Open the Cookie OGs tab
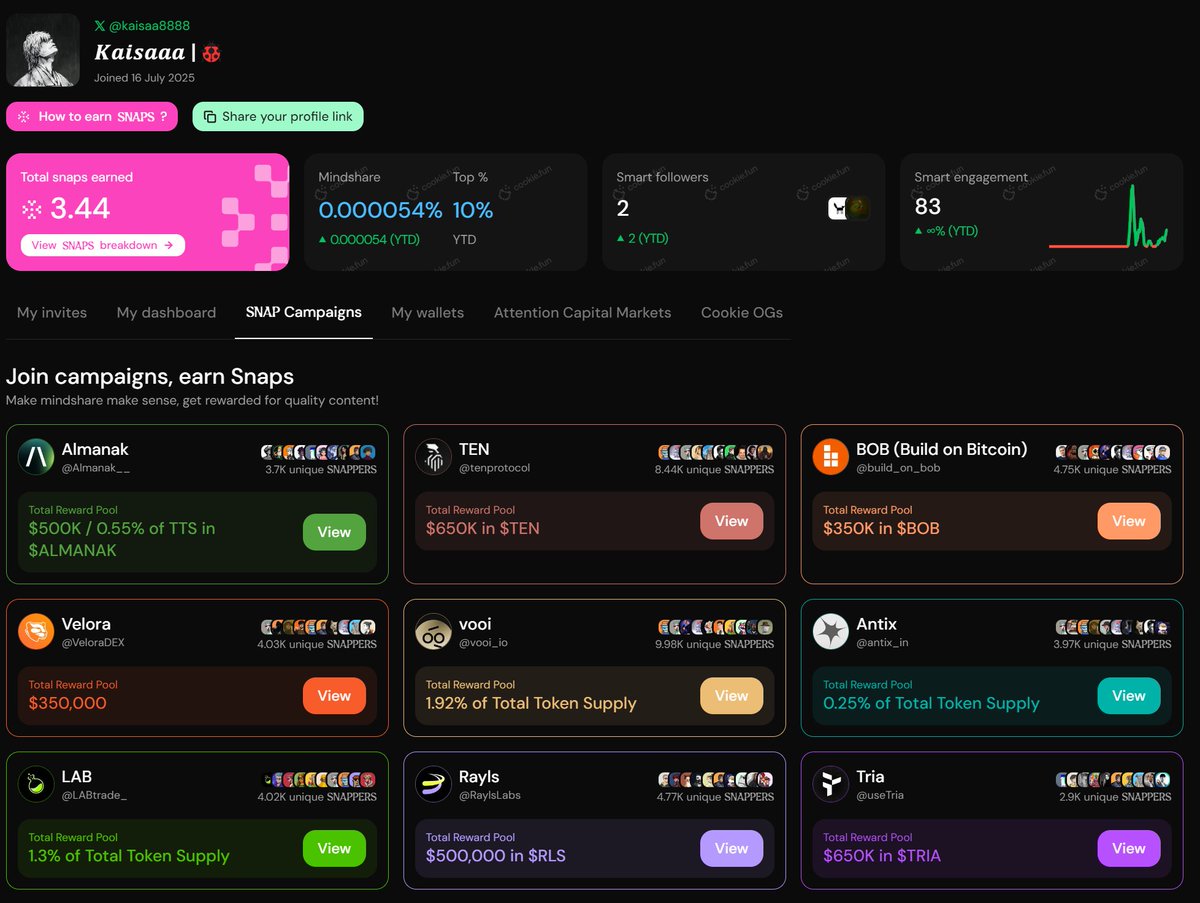The height and width of the screenshot is (903, 1200). coord(742,313)
